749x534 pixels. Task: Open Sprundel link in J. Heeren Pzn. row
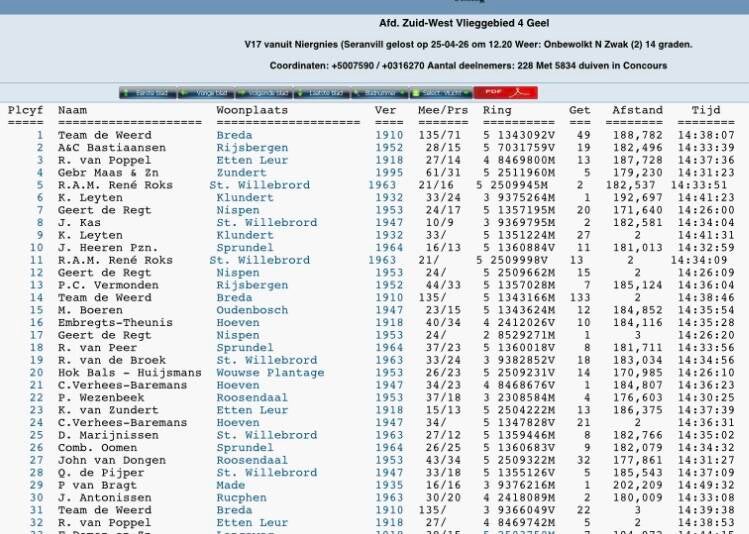(x=245, y=247)
